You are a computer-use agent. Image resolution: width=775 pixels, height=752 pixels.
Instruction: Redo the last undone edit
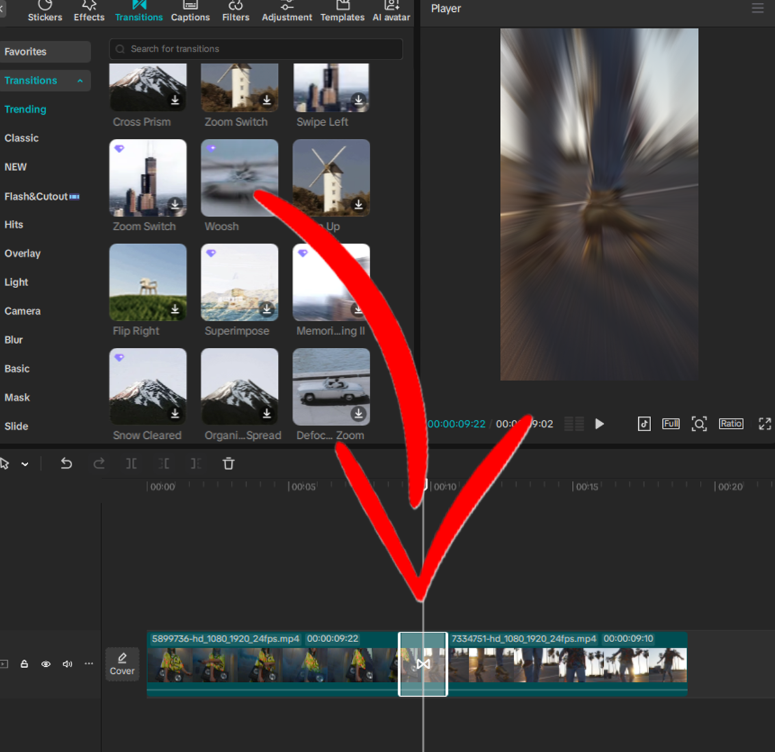pos(99,464)
